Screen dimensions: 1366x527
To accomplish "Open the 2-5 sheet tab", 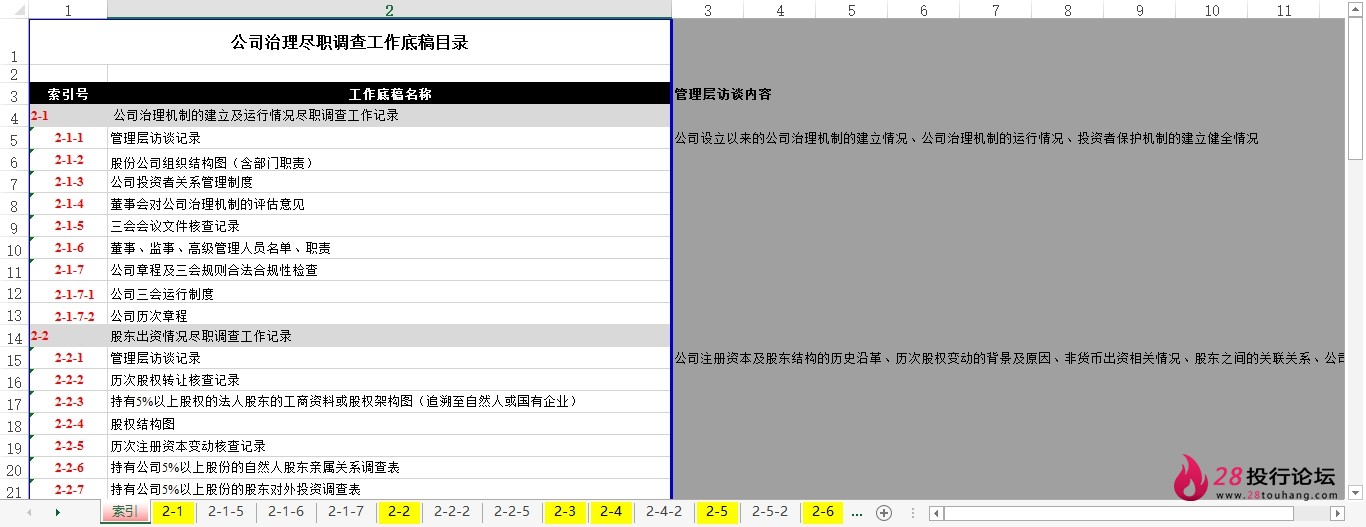I will (717, 512).
